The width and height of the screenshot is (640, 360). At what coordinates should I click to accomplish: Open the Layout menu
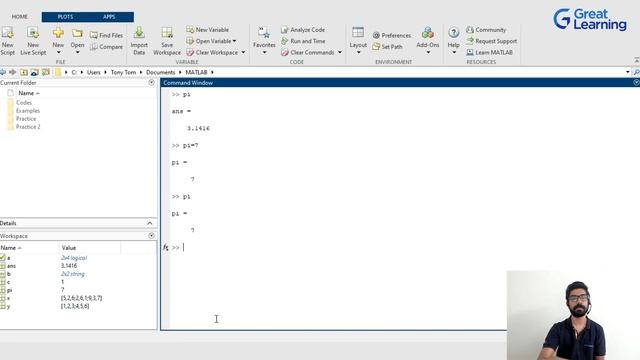coord(358,41)
